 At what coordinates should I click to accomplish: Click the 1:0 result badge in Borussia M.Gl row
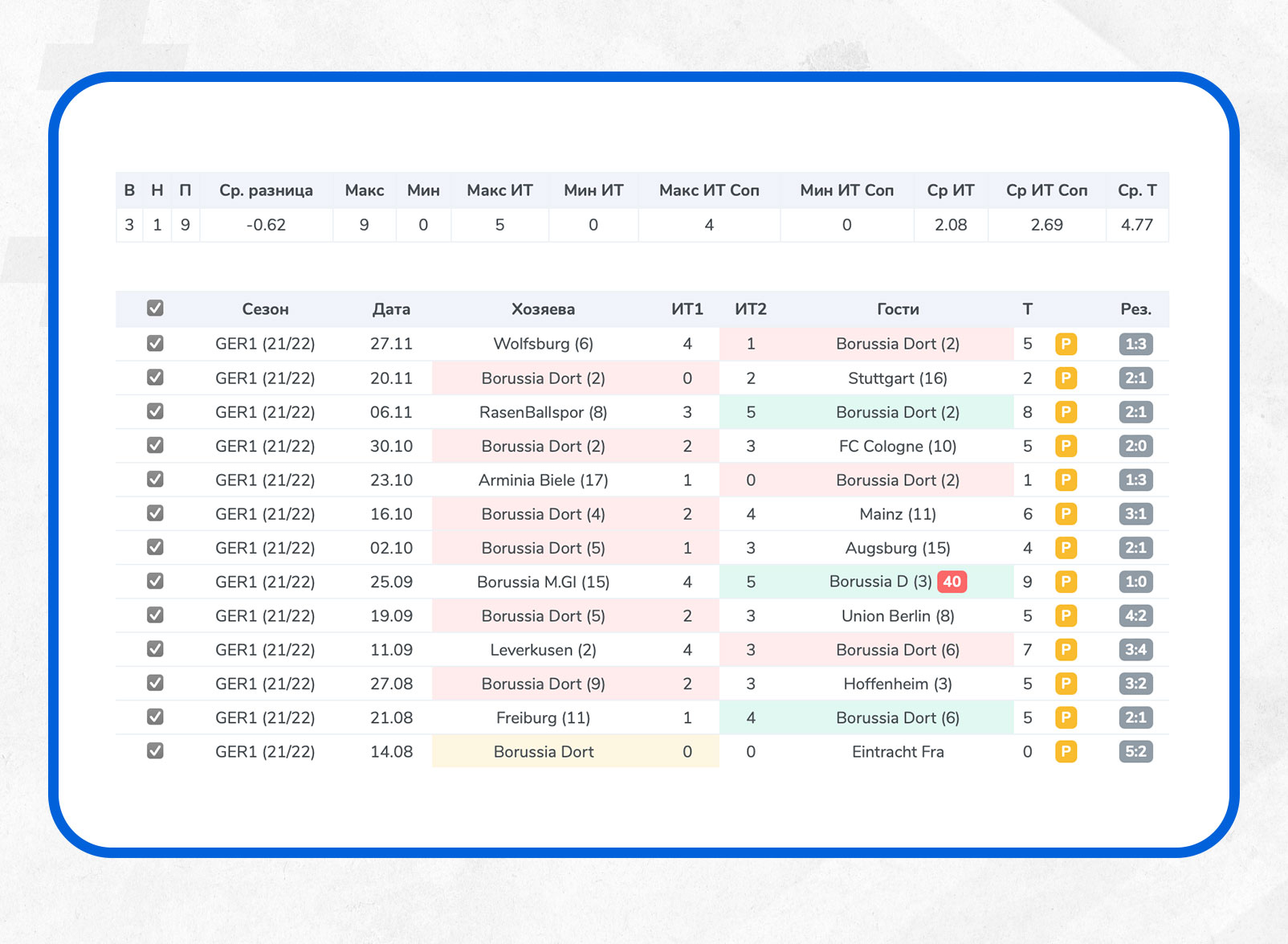(x=1135, y=582)
